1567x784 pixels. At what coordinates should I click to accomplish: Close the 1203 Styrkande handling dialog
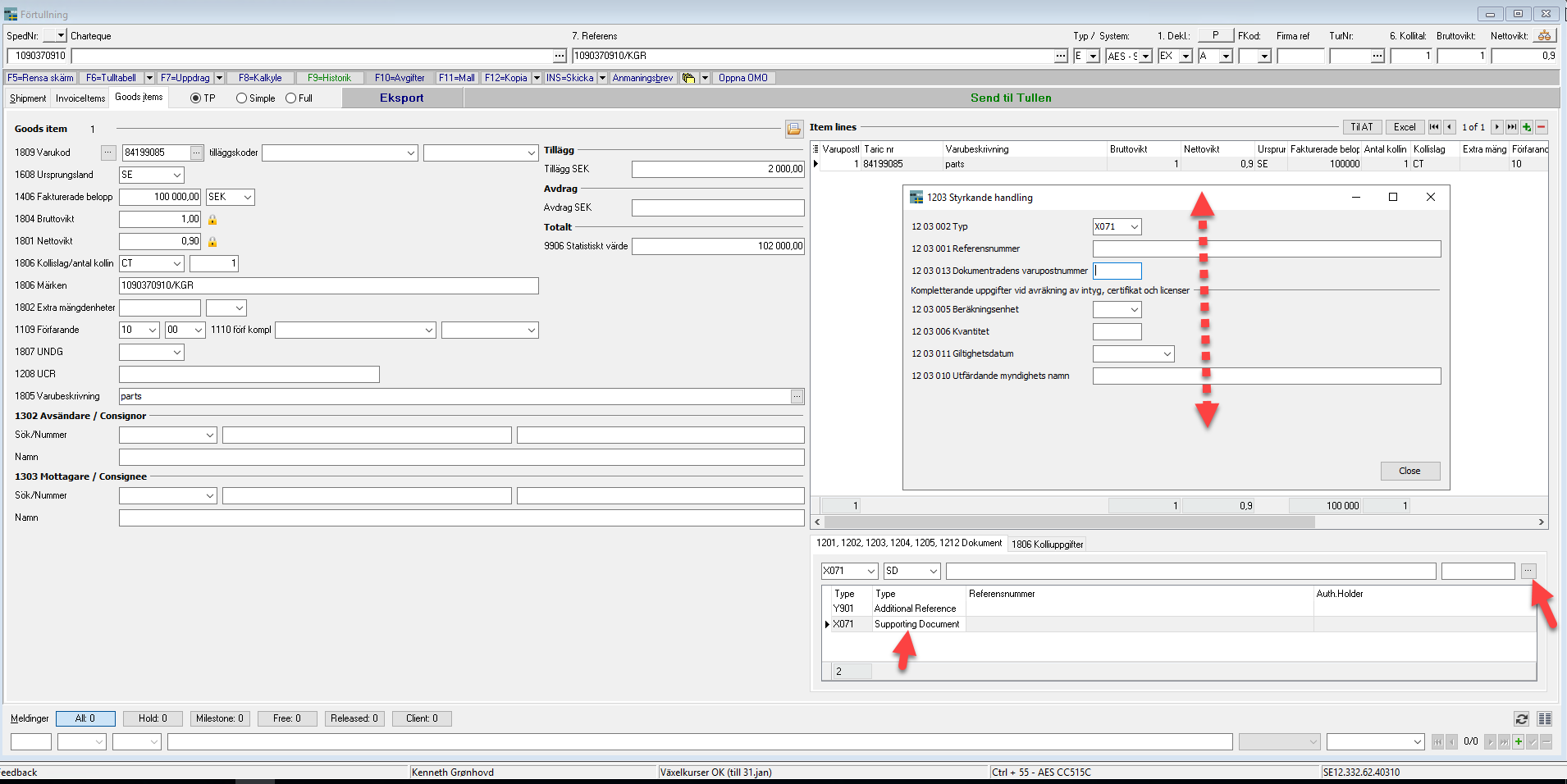click(x=1431, y=197)
